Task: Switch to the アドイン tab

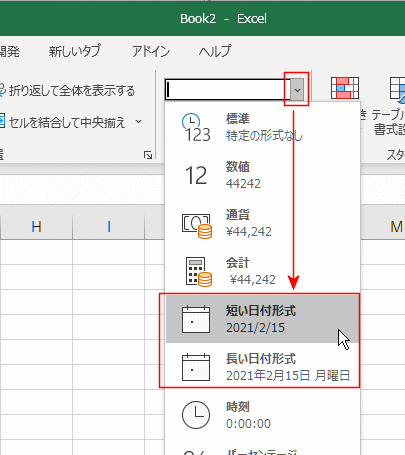Action: pyautogui.click(x=151, y=51)
